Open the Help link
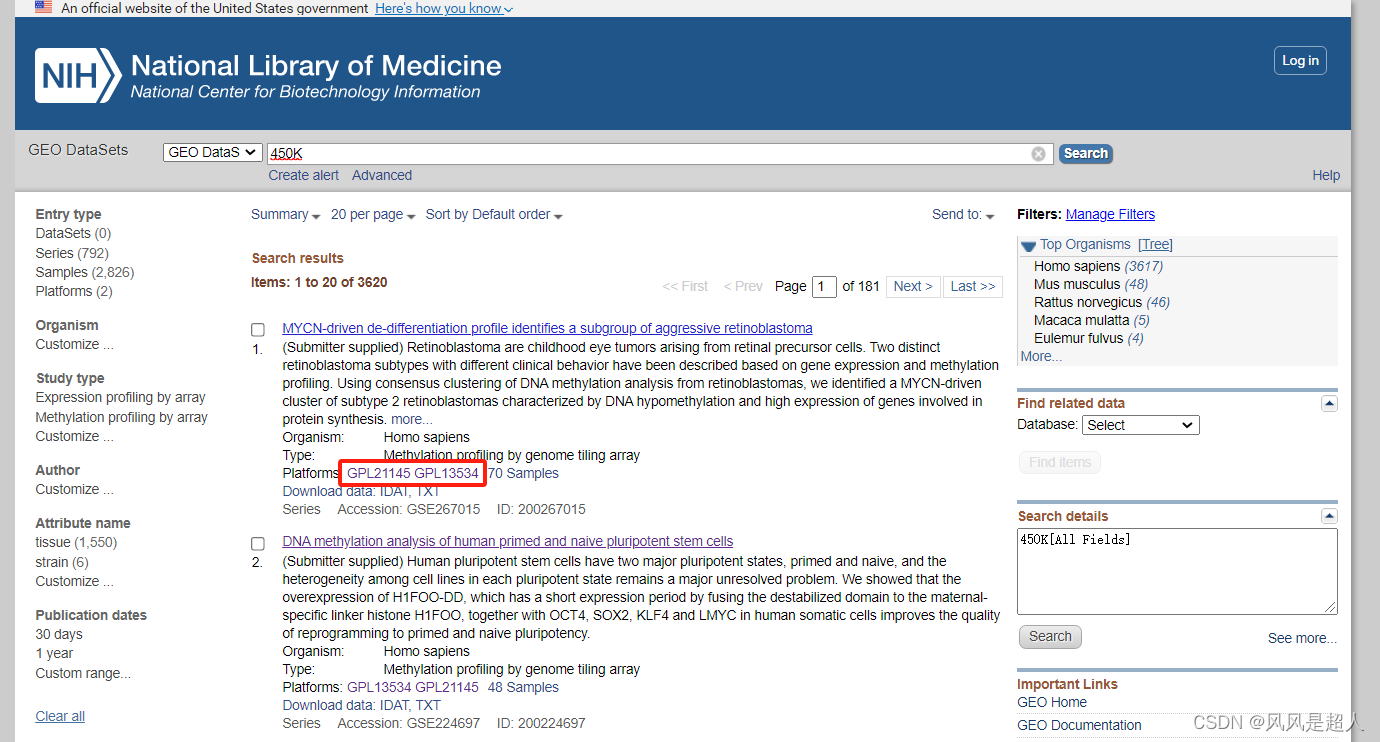 tap(1326, 175)
